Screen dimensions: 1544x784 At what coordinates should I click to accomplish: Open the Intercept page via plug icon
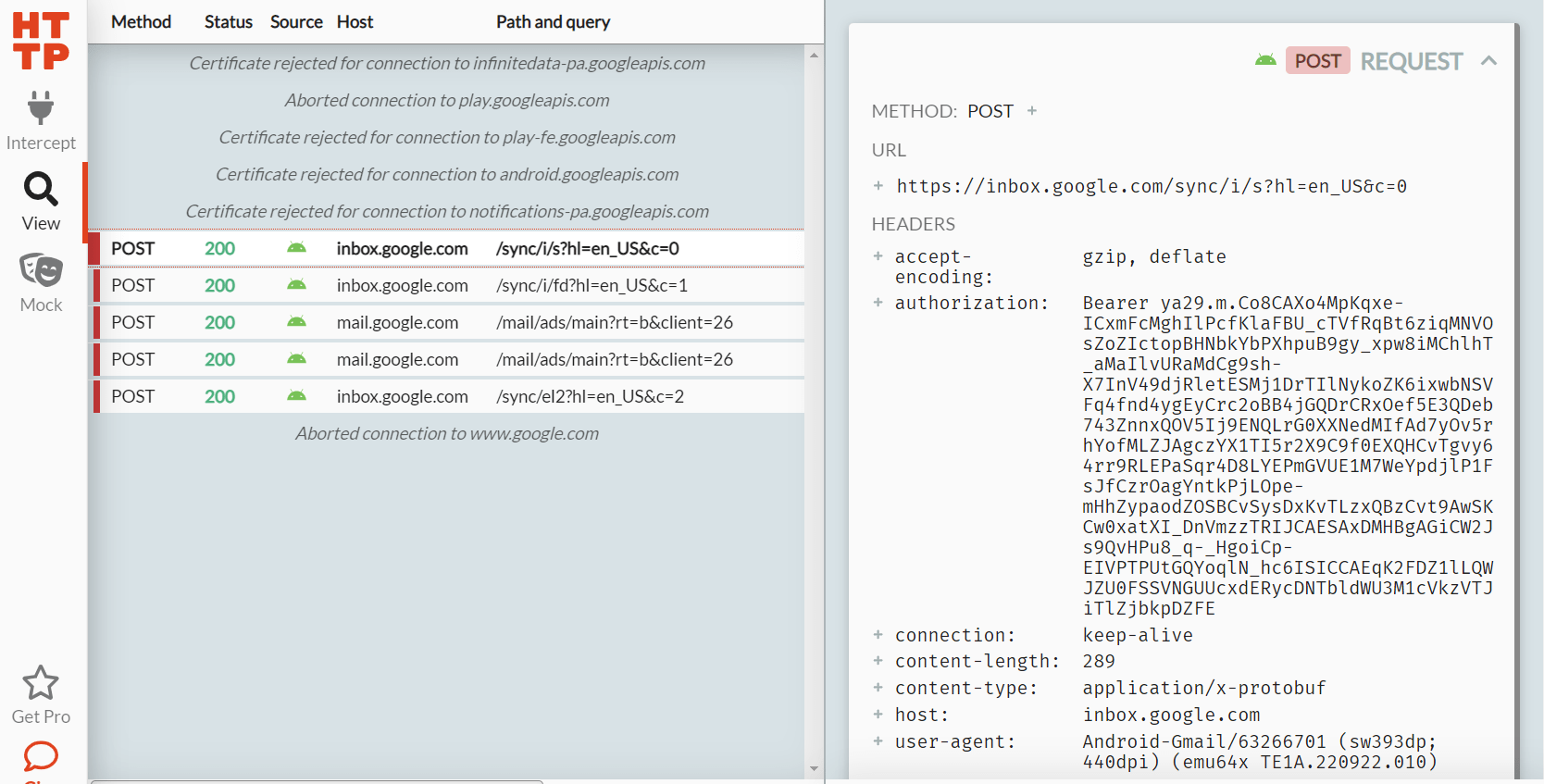tap(41, 107)
